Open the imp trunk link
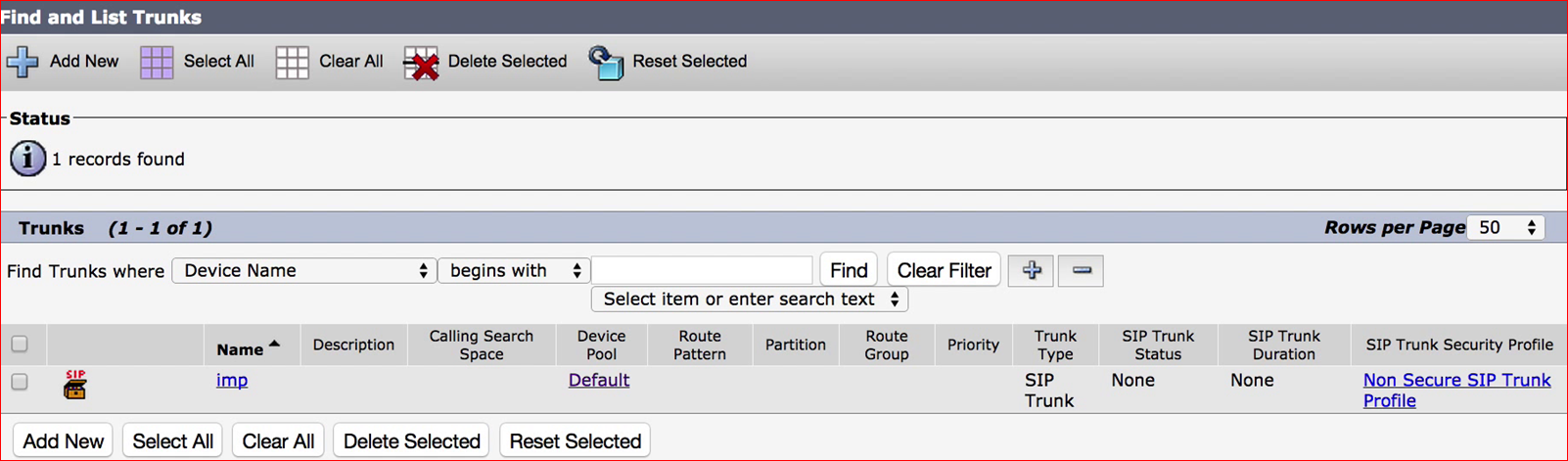The height and width of the screenshot is (461, 1568). [x=232, y=380]
